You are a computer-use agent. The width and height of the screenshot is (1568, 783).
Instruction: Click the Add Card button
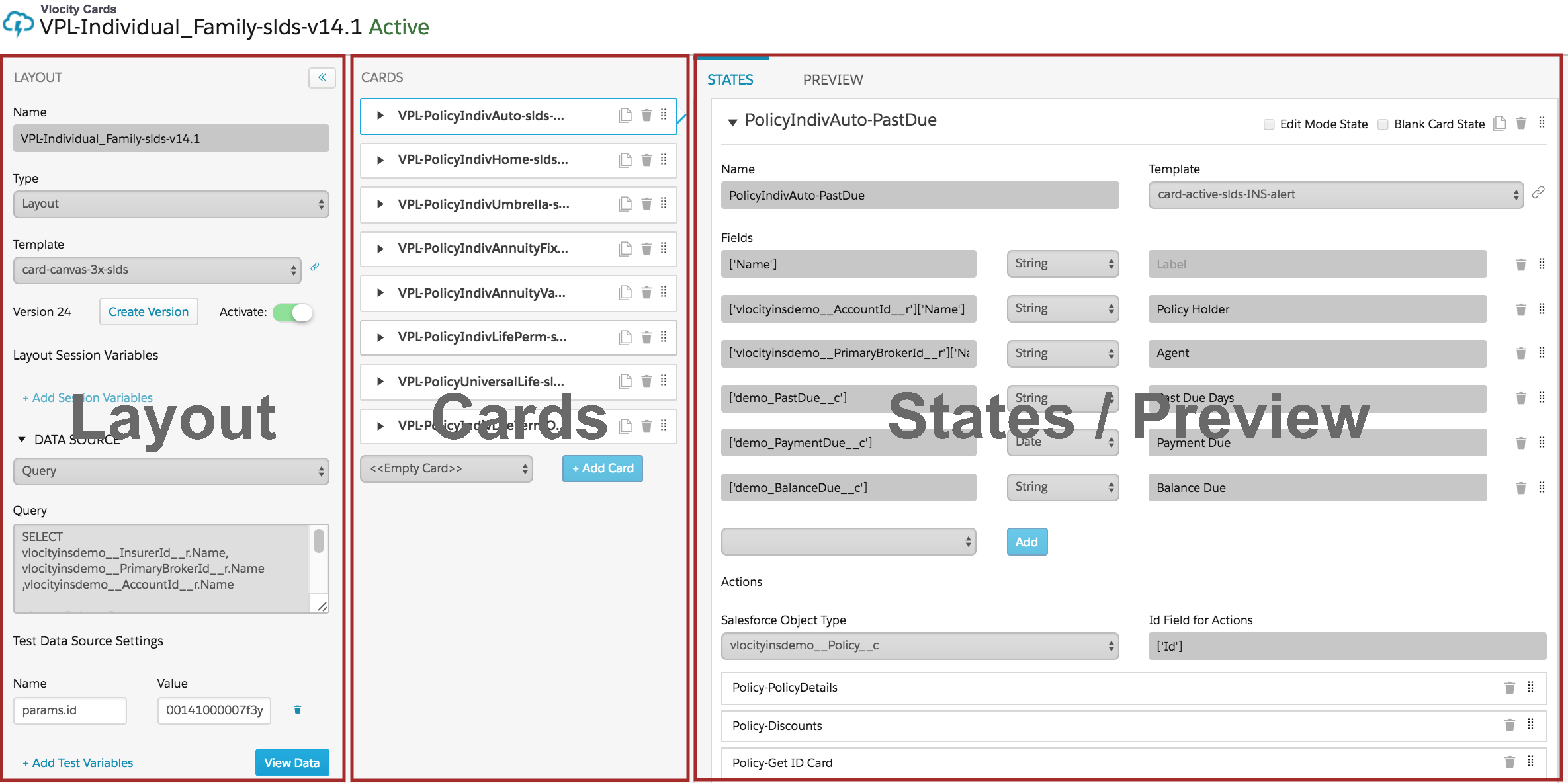click(x=603, y=468)
